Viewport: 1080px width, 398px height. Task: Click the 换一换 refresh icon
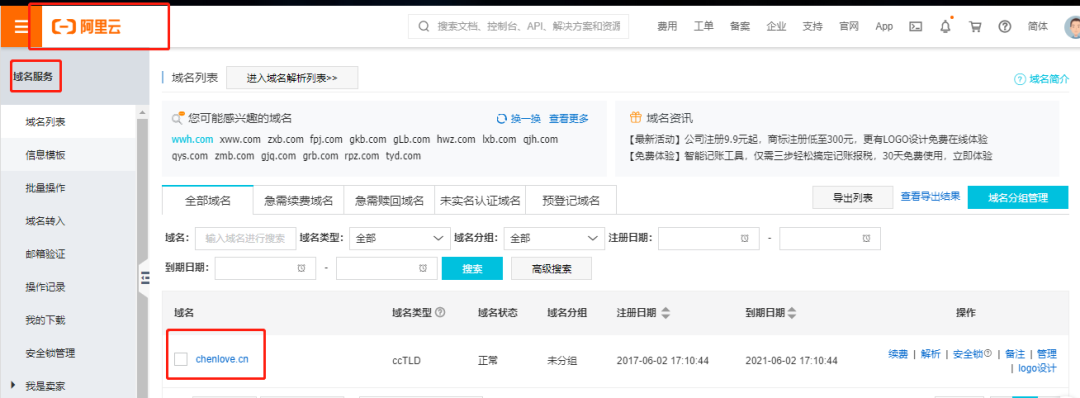point(502,118)
